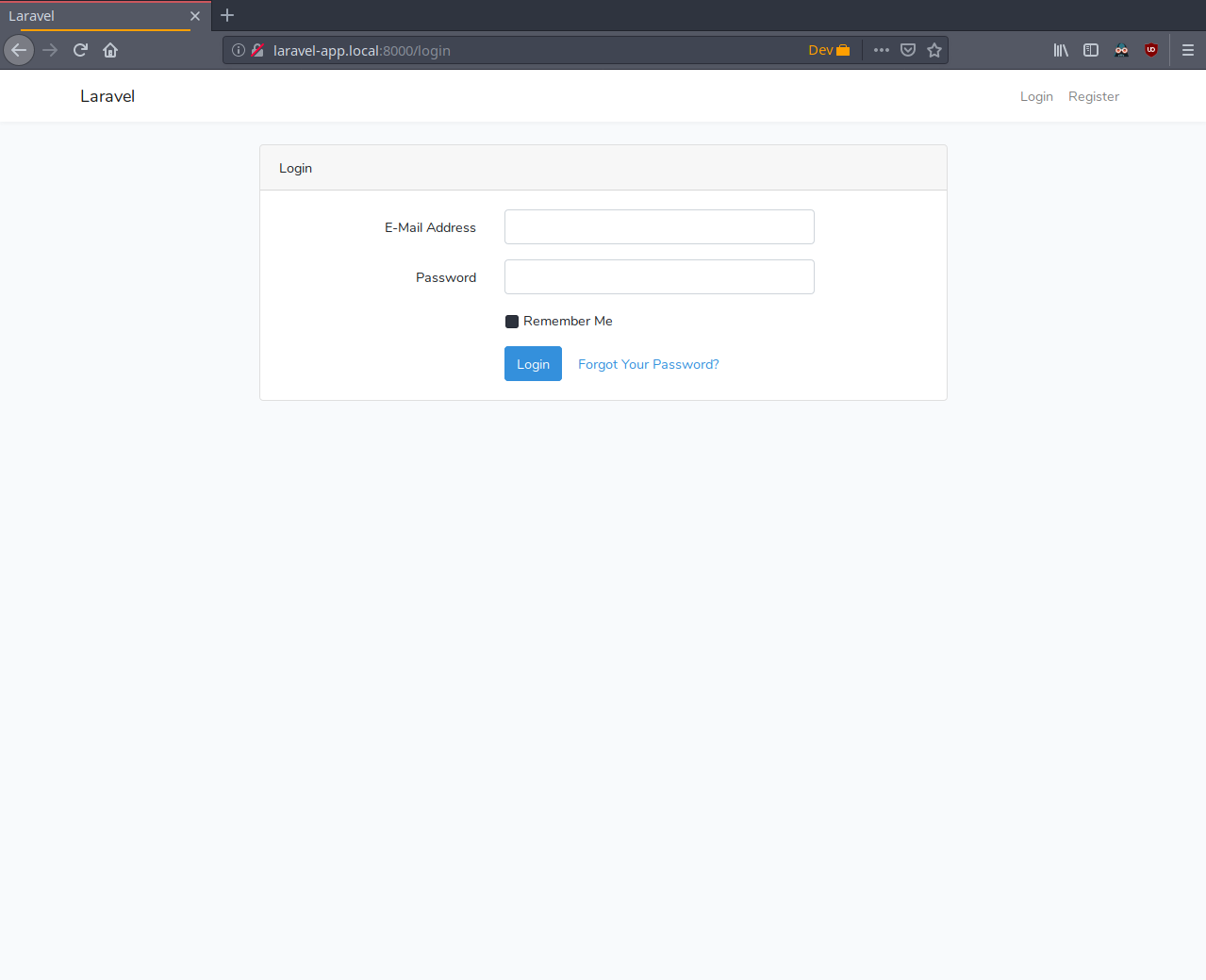
Task: Open the uBlock Origin extension icon
Action: click(x=1150, y=50)
